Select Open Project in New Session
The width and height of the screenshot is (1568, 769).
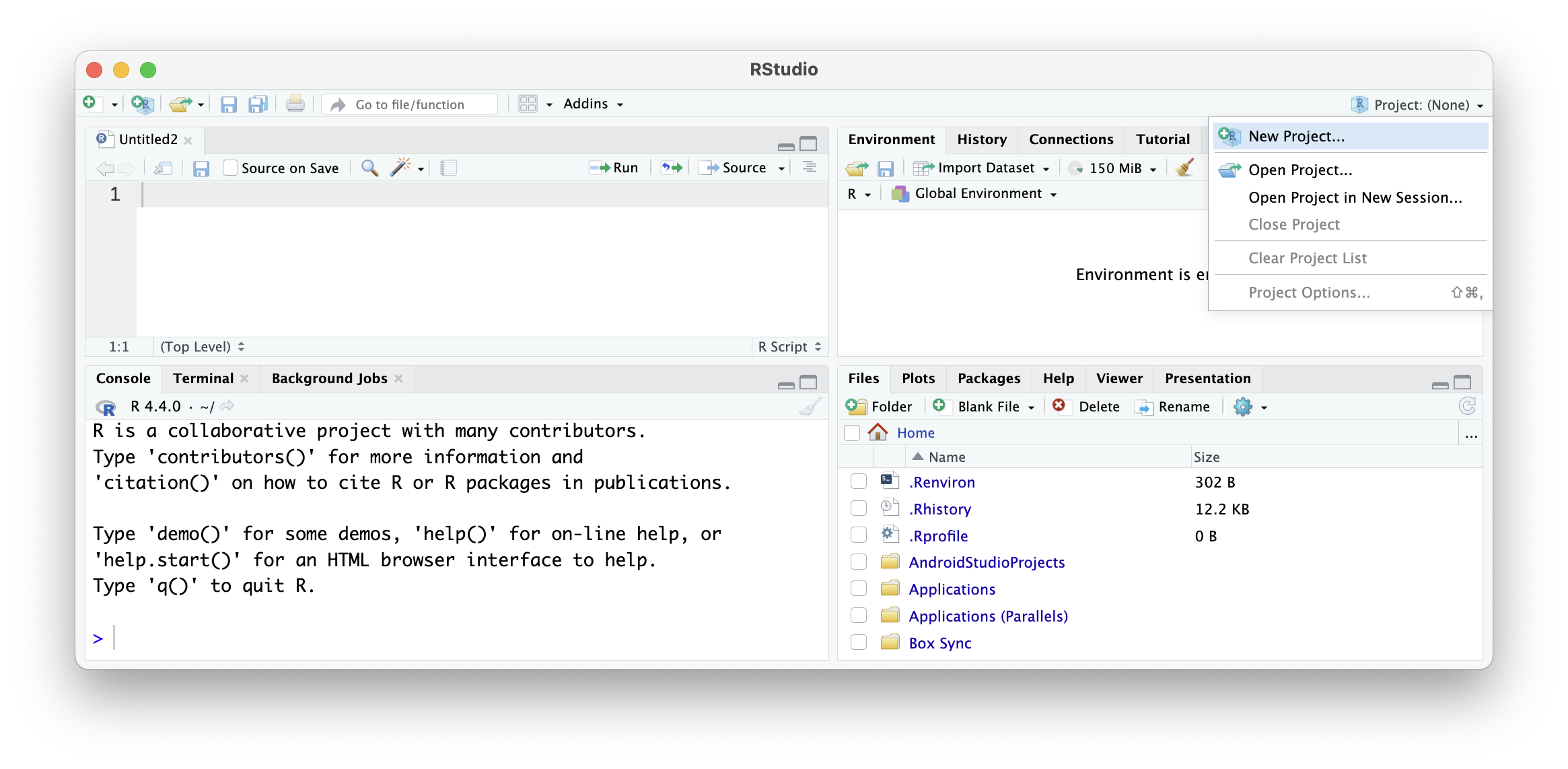point(1355,197)
